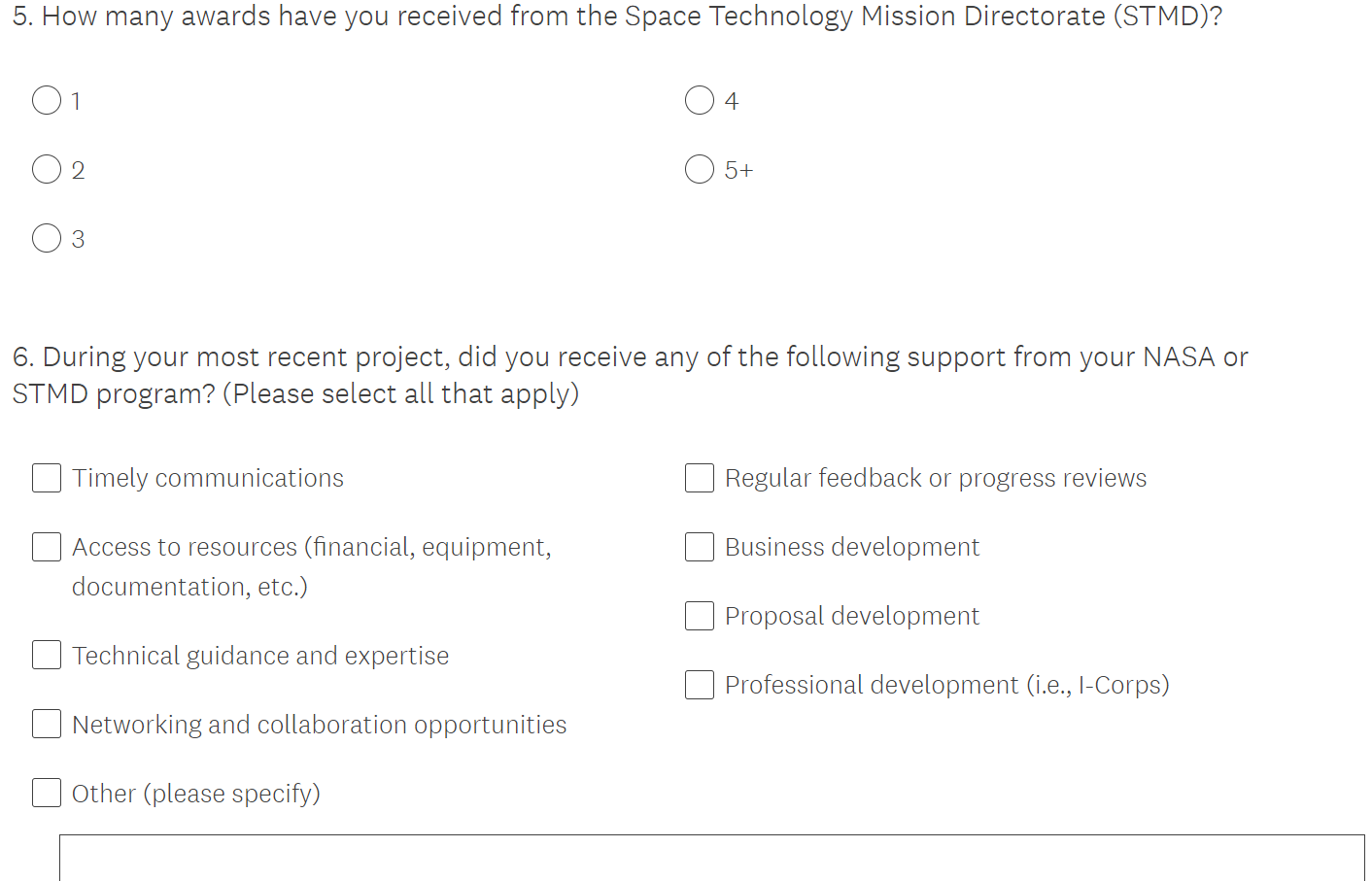Select the radio button for 1 award

click(x=47, y=100)
